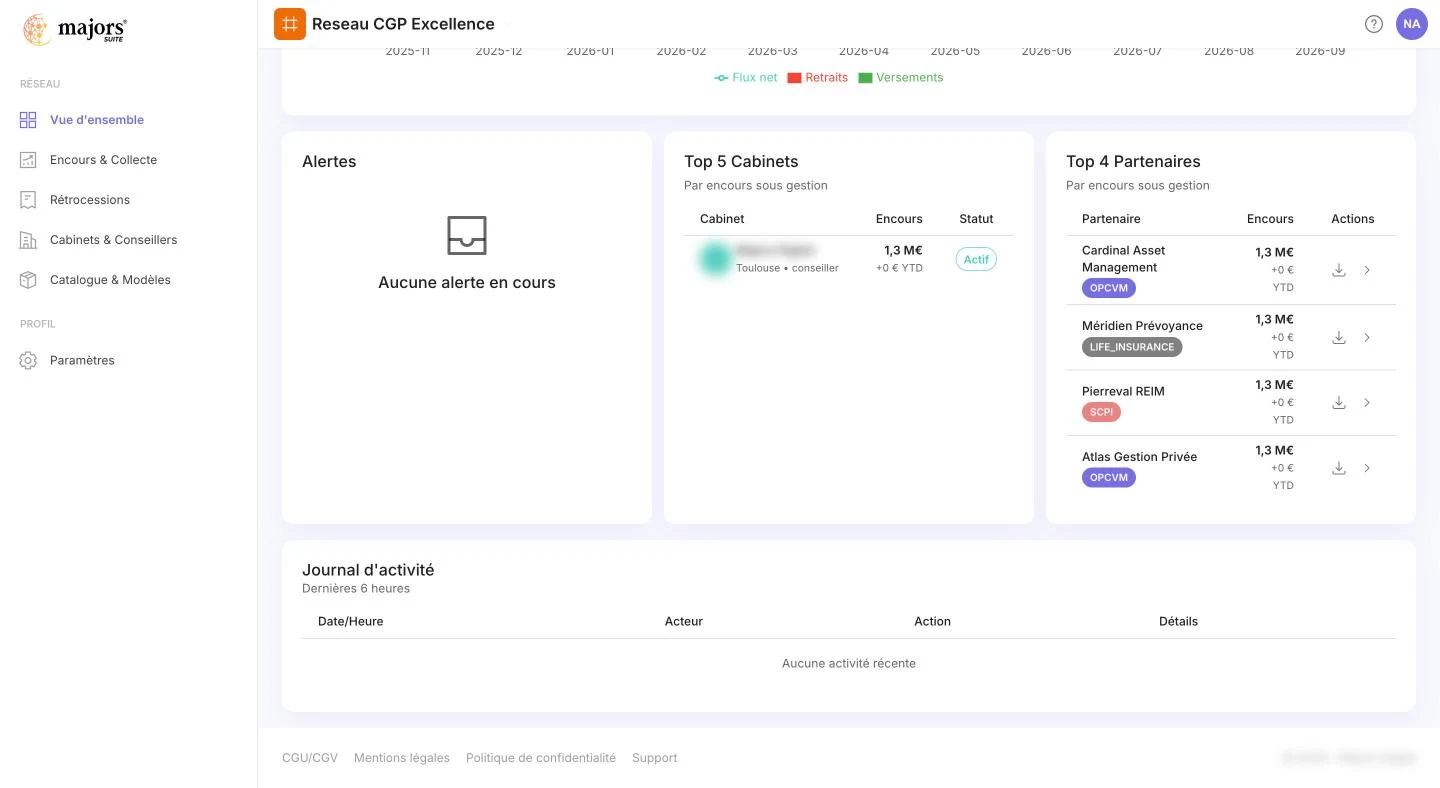
Task: Expand Cardinal Asset Management details chevron
Action: [x=1367, y=270]
